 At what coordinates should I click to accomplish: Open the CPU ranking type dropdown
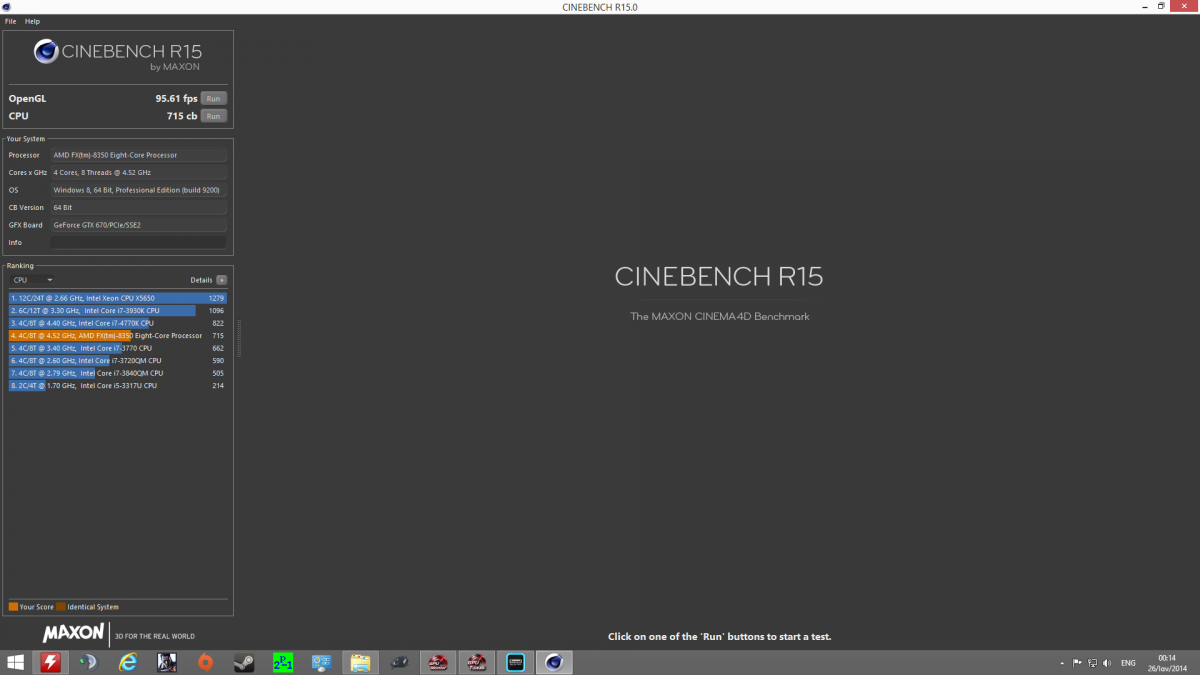(x=32, y=280)
